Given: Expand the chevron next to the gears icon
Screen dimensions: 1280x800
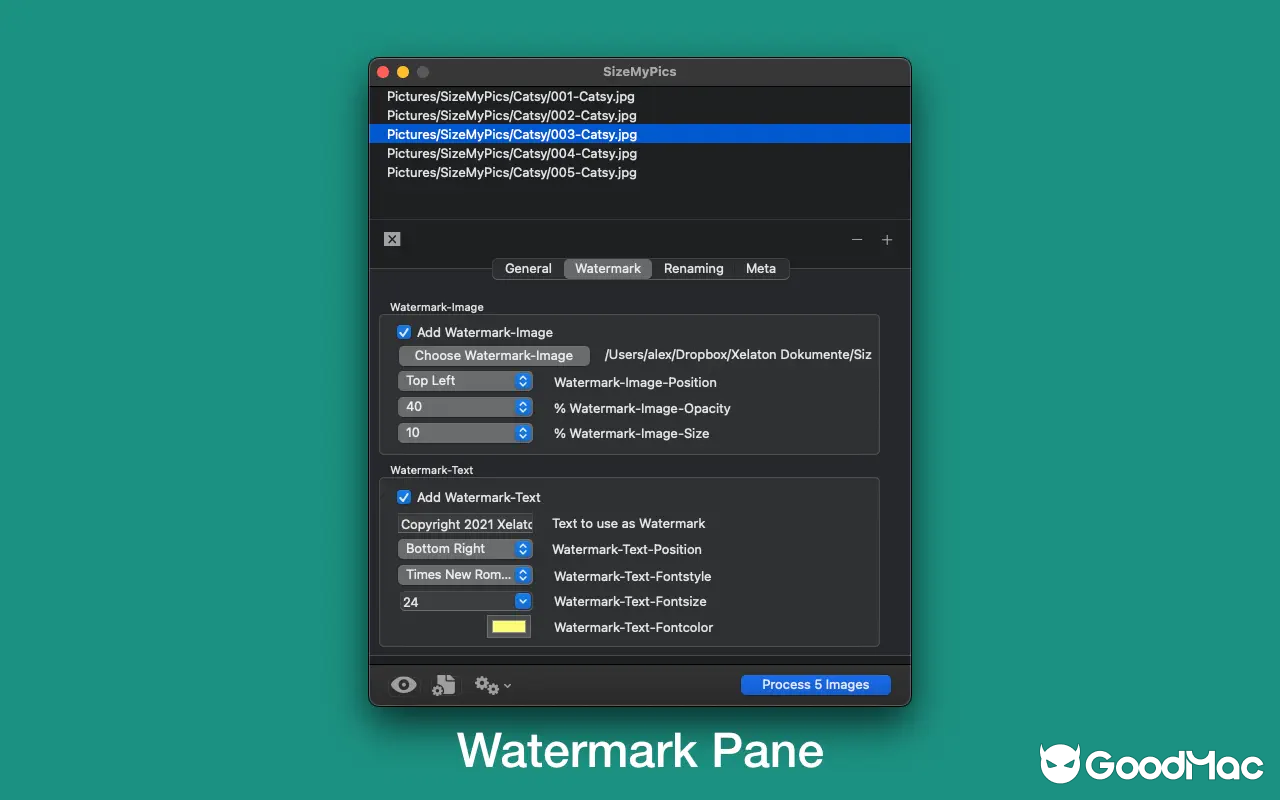Looking at the screenshot, I should click(505, 686).
